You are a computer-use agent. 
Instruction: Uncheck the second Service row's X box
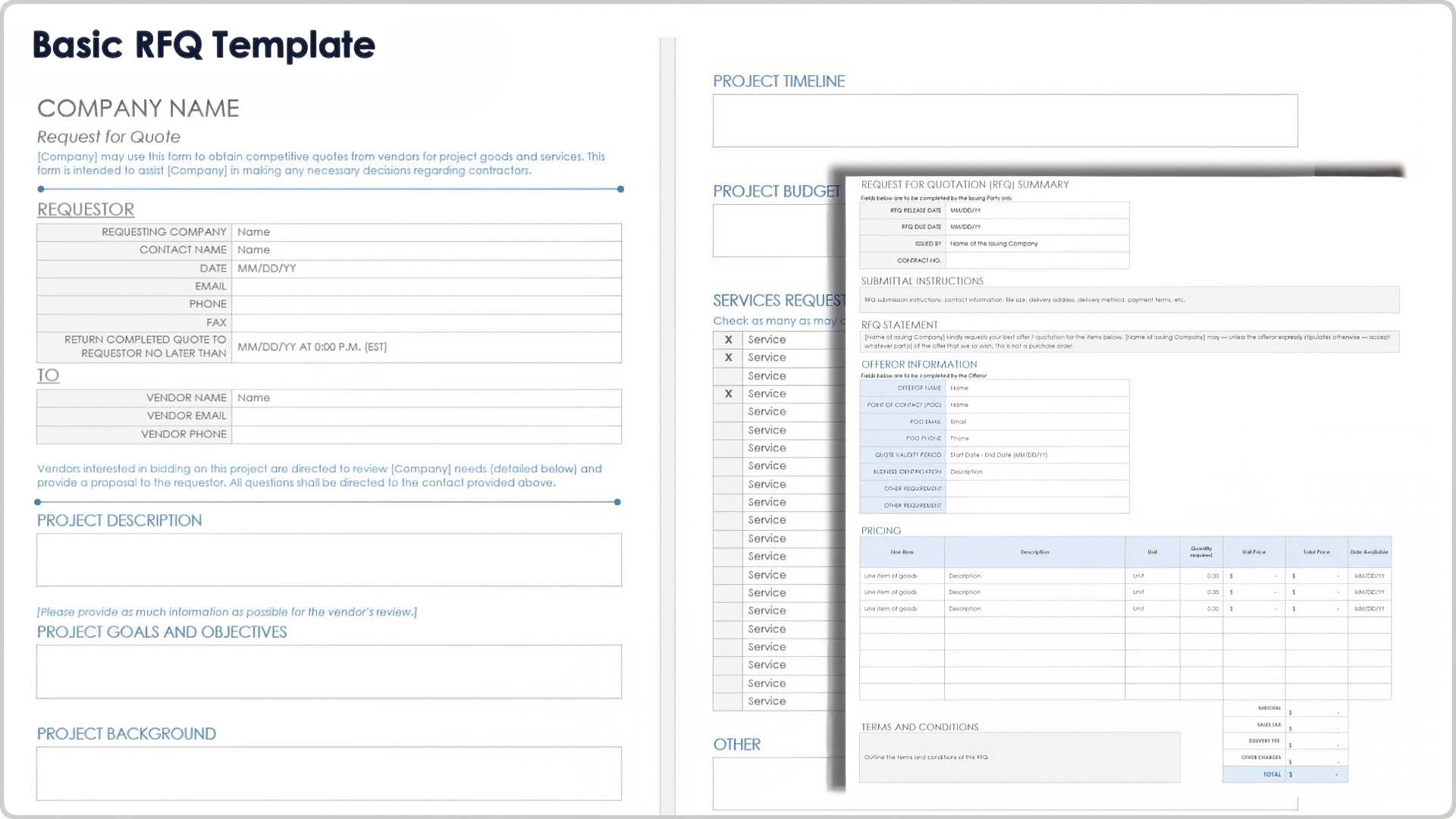coord(728,358)
